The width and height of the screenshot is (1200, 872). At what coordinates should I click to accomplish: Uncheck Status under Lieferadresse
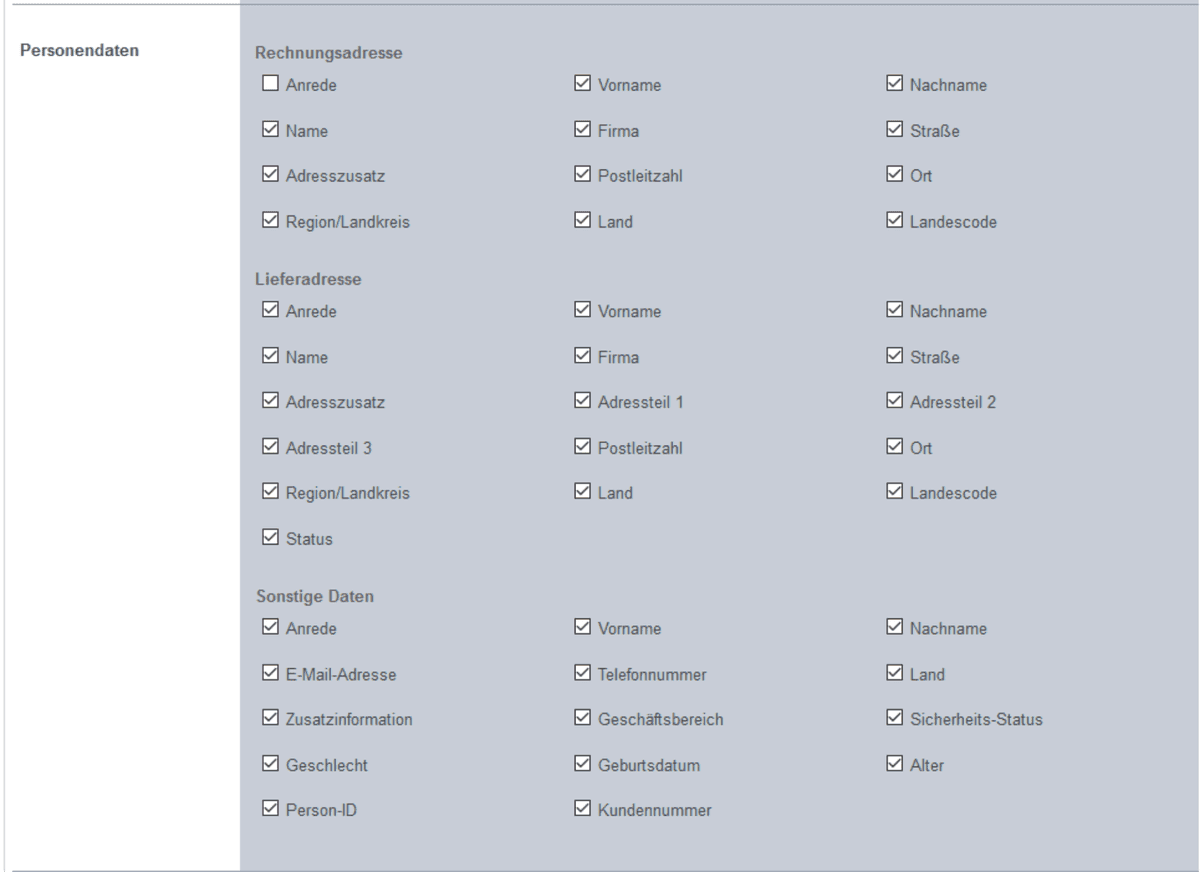[270, 538]
